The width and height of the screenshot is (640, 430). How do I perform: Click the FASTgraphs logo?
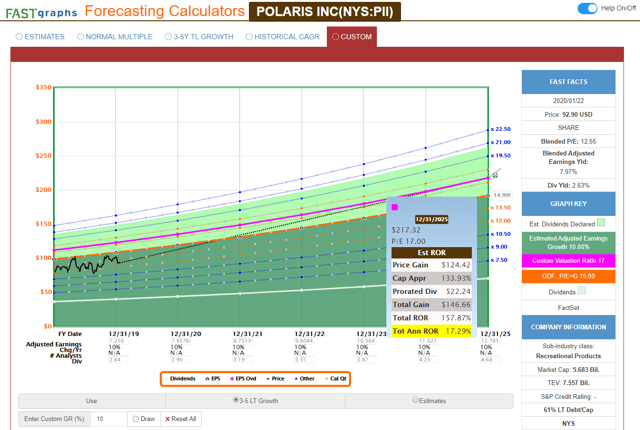point(41,13)
